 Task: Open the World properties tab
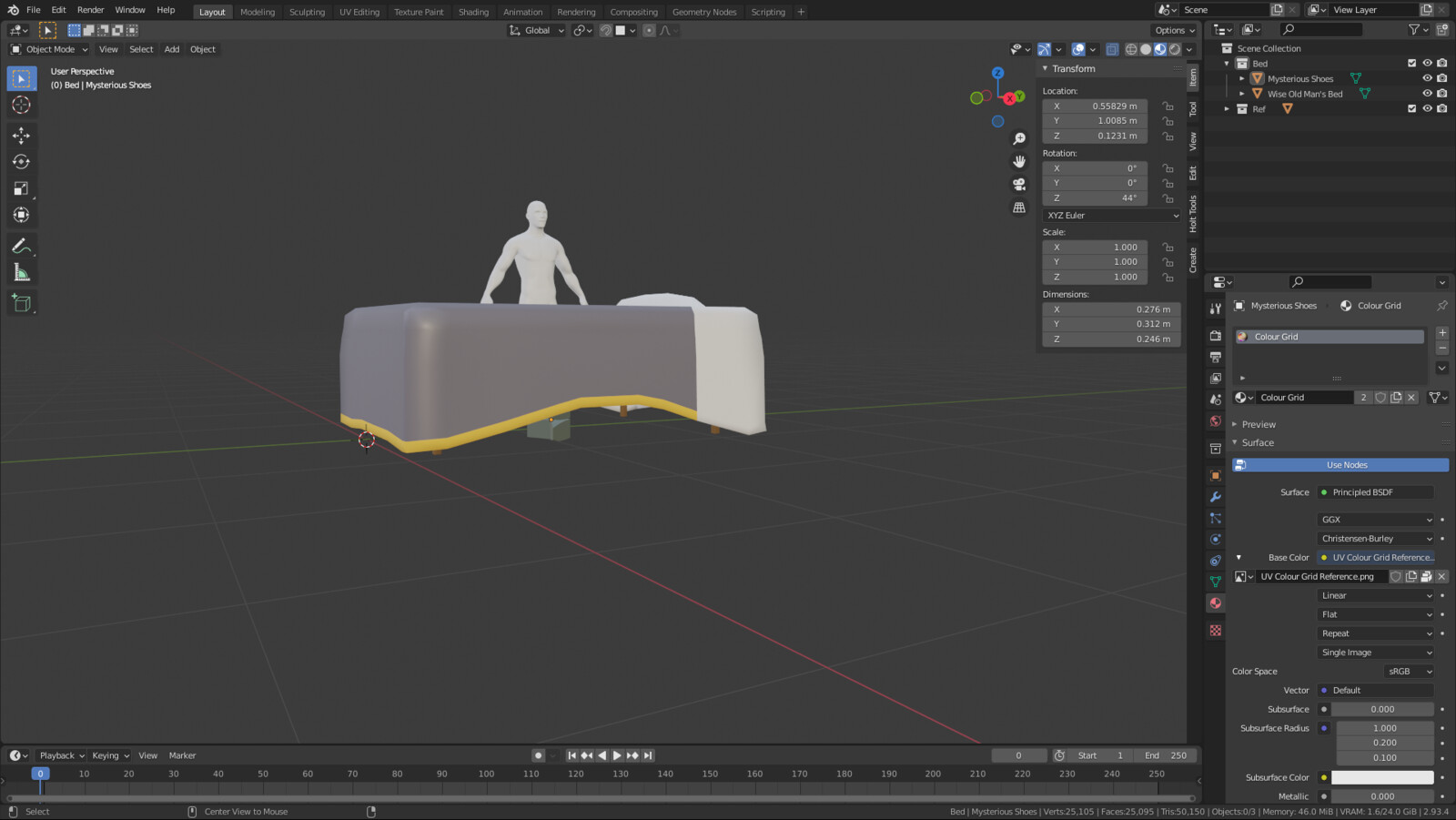pyautogui.click(x=1216, y=420)
